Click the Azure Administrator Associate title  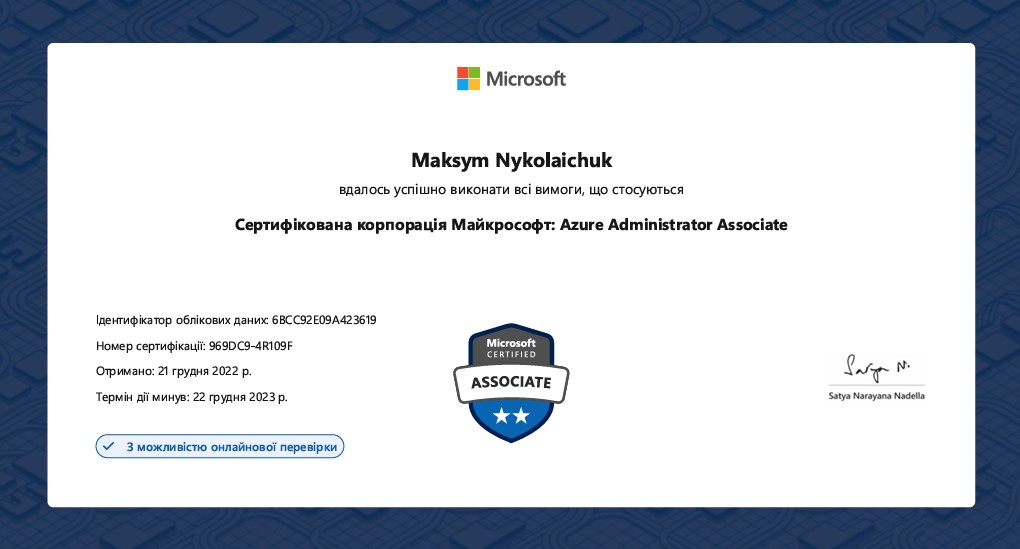pos(673,225)
